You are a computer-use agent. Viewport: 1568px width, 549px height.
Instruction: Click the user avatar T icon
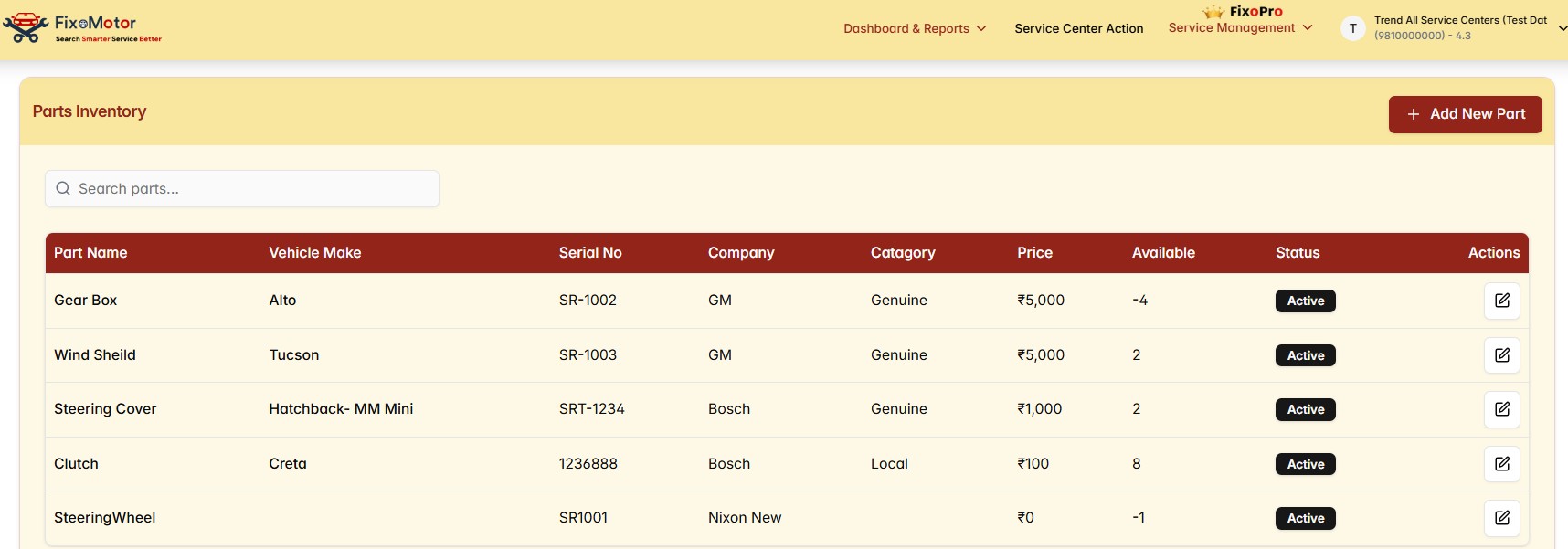[x=1352, y=28]
